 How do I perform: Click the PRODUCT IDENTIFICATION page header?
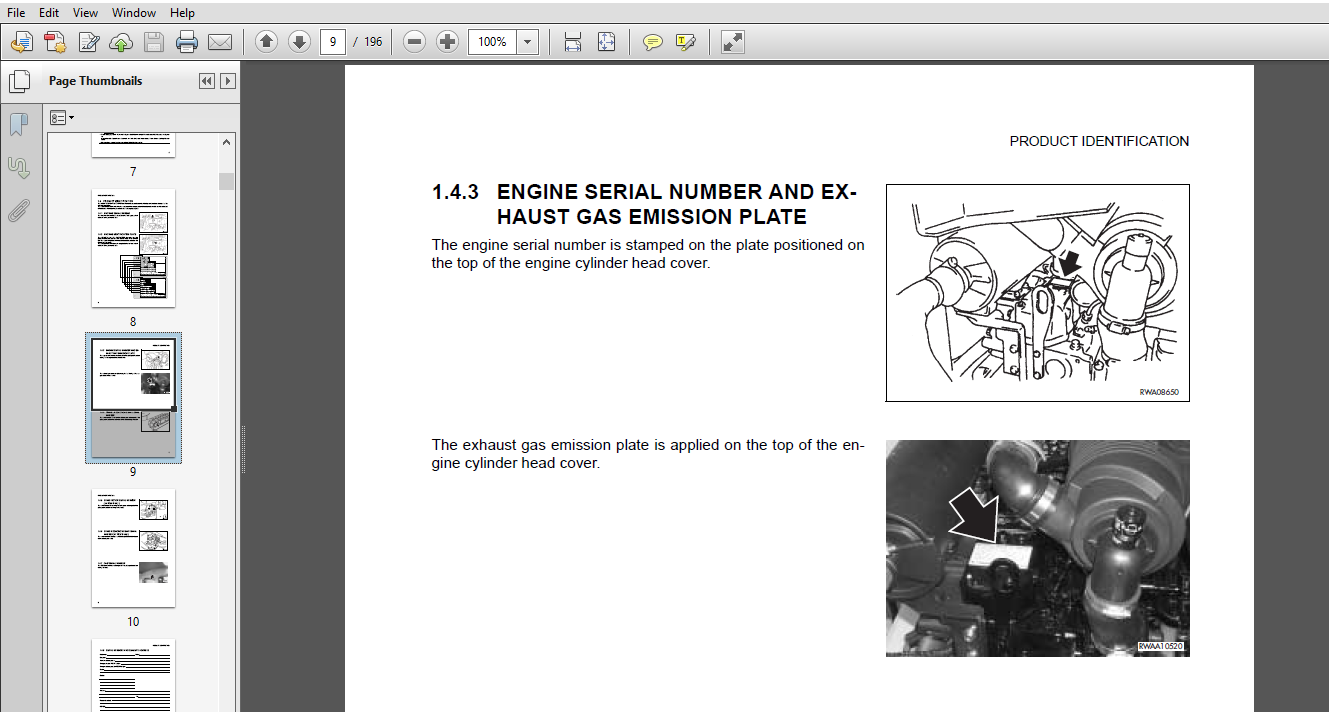coord(1099,141)
